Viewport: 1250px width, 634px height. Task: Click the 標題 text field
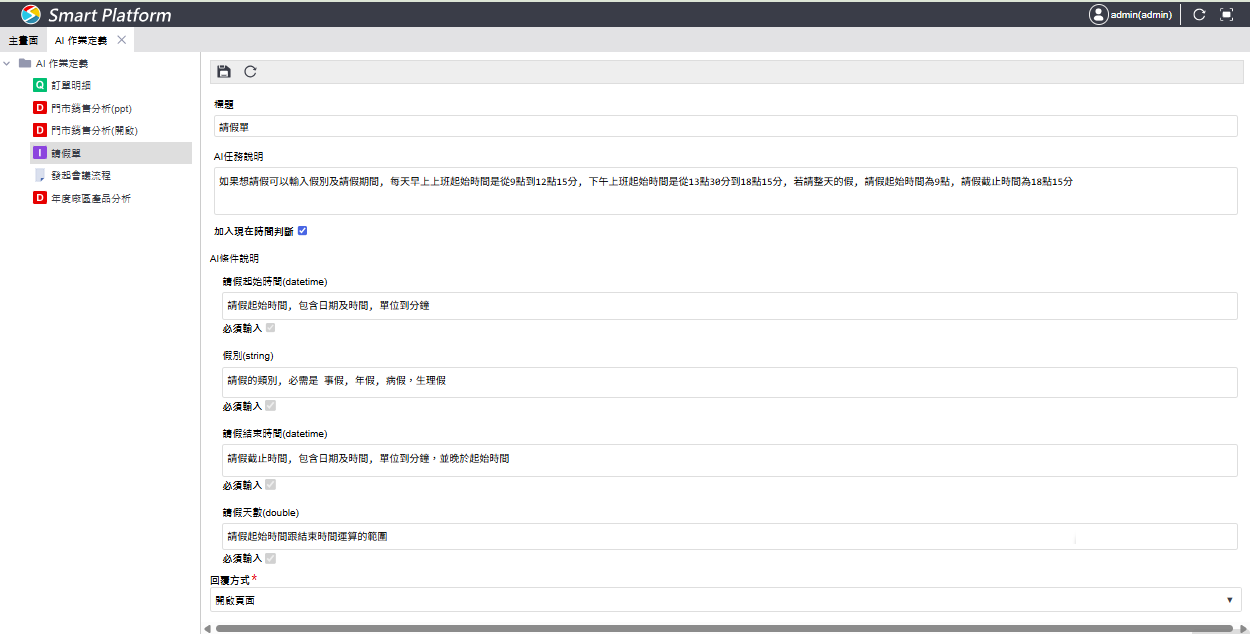[725, 126]
